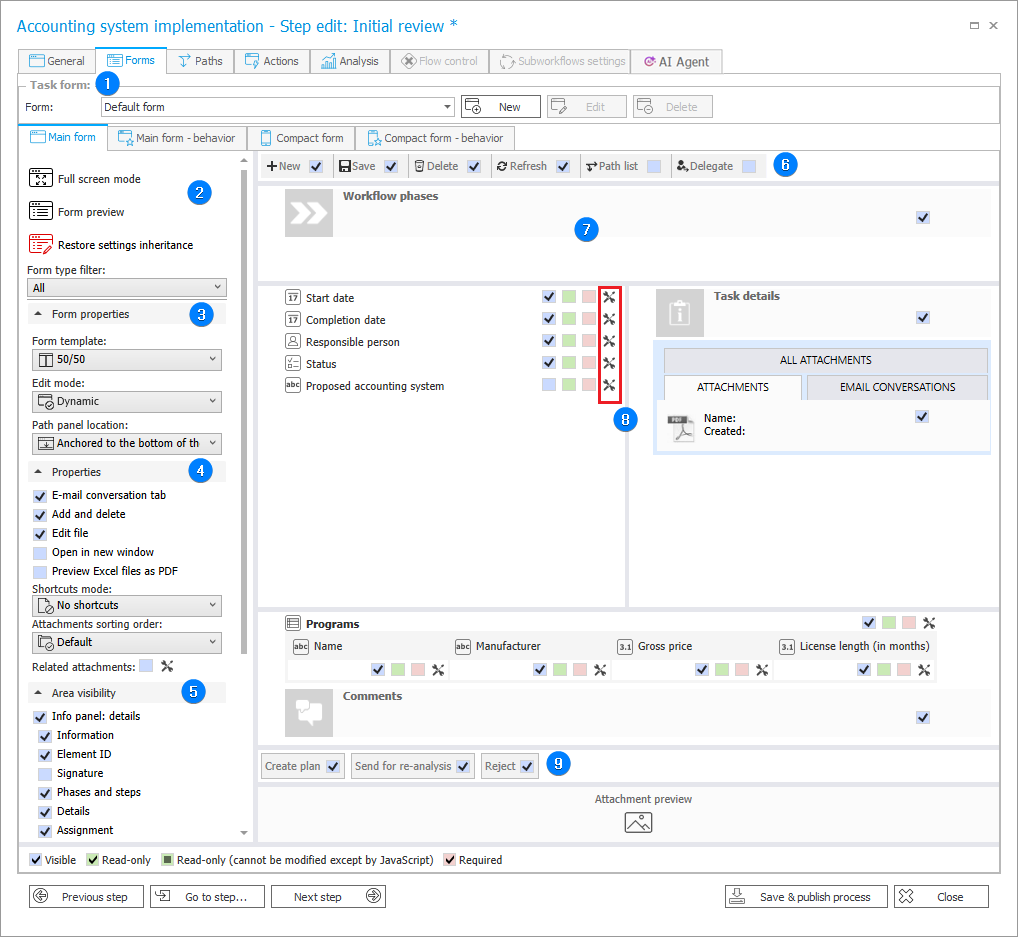Image resolution: width=1018 pixels, height=937 pixels.
Task: Click the Programs list icon
Action: 293,623
